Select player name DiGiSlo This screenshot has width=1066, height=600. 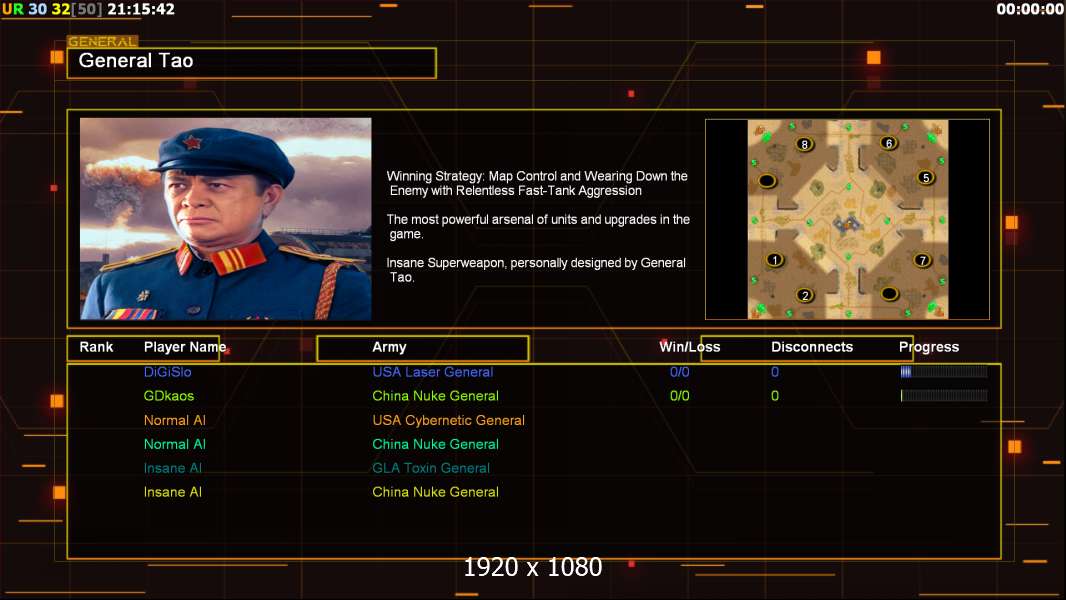tap(167, 372)
